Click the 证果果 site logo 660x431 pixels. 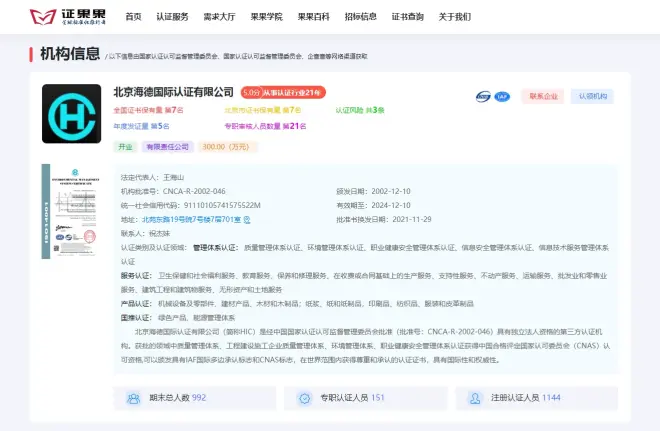click(x=66, y=17)
